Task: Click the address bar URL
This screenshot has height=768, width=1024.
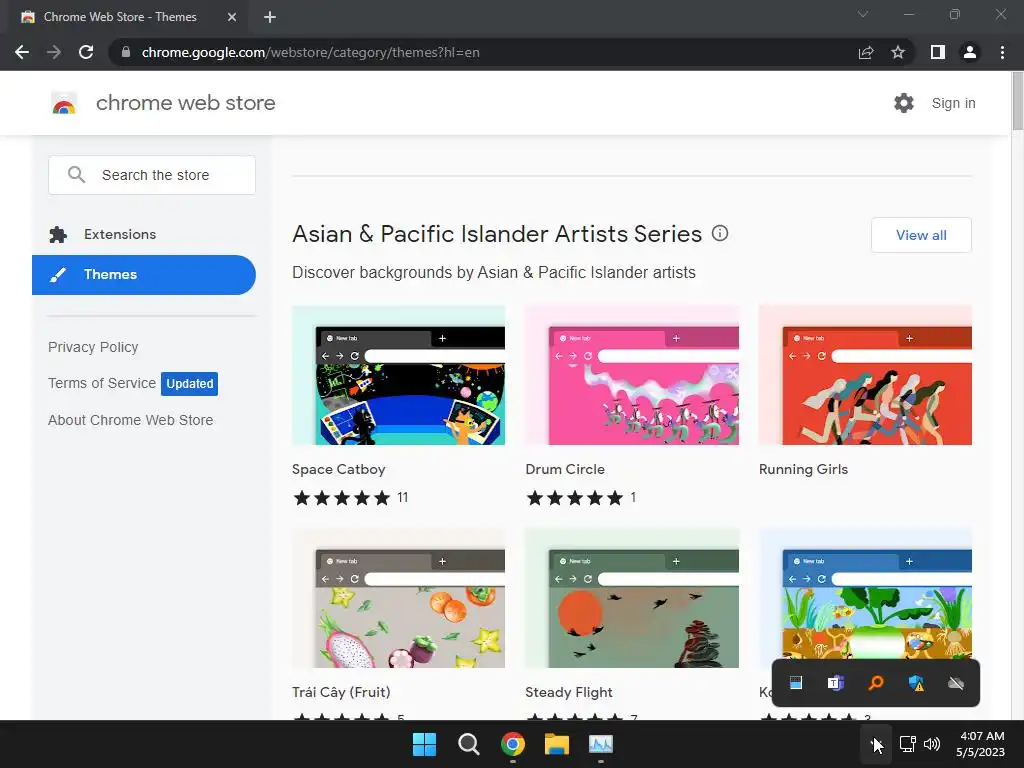Action: pyautogui.click(x=310, y=52)
